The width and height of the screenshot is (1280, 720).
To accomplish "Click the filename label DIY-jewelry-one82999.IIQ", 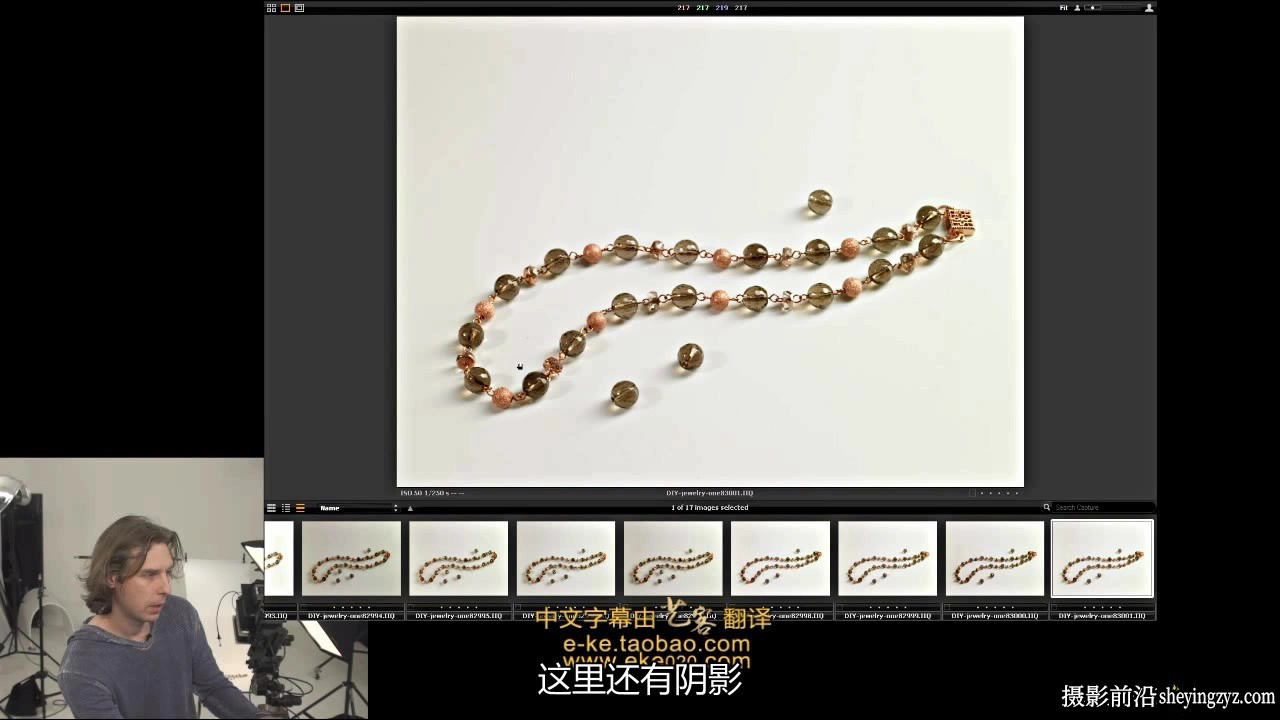I will point(887,616).
